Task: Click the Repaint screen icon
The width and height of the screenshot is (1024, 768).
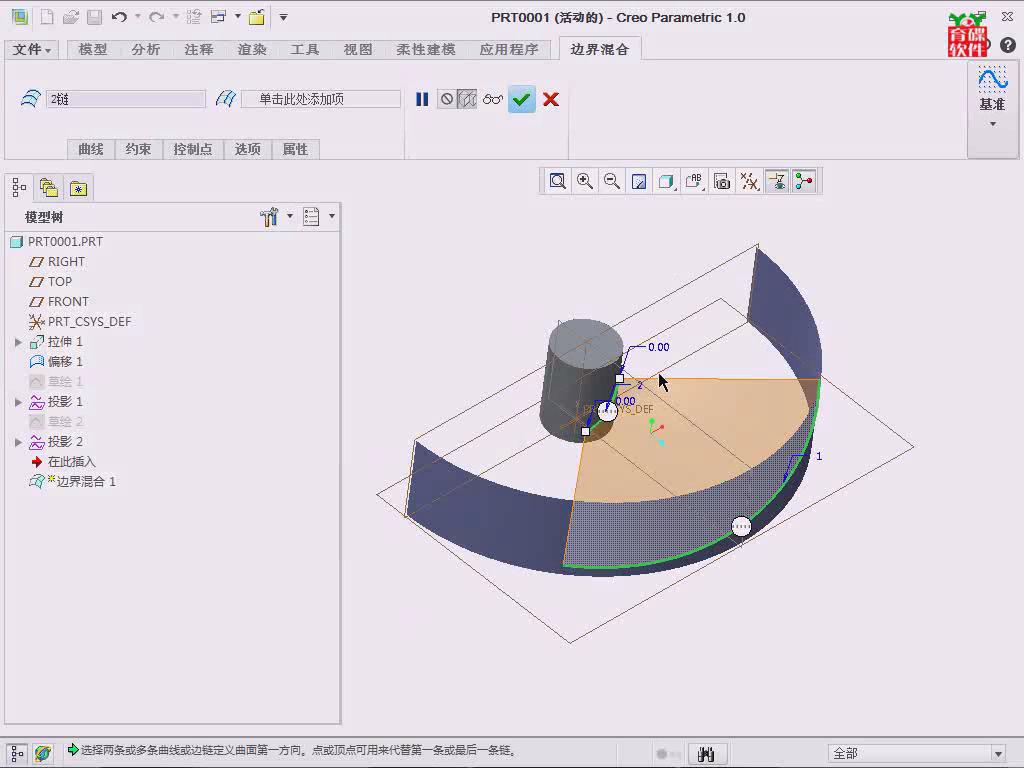Action: tap(639, 181)
